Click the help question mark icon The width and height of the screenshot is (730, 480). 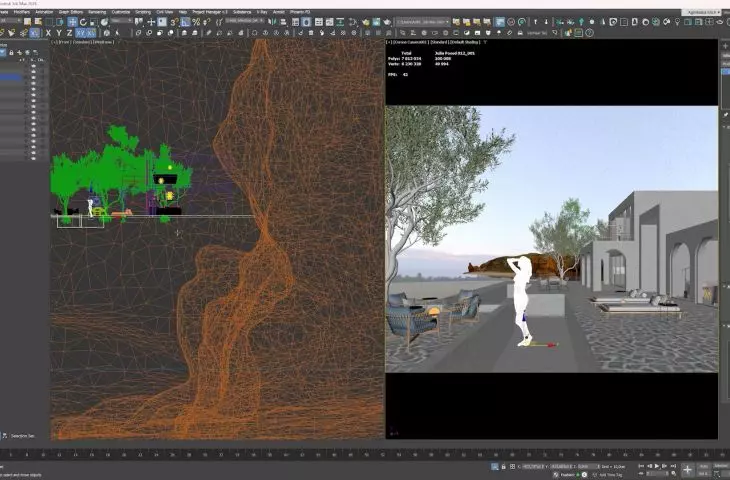[x=589, y=33]
